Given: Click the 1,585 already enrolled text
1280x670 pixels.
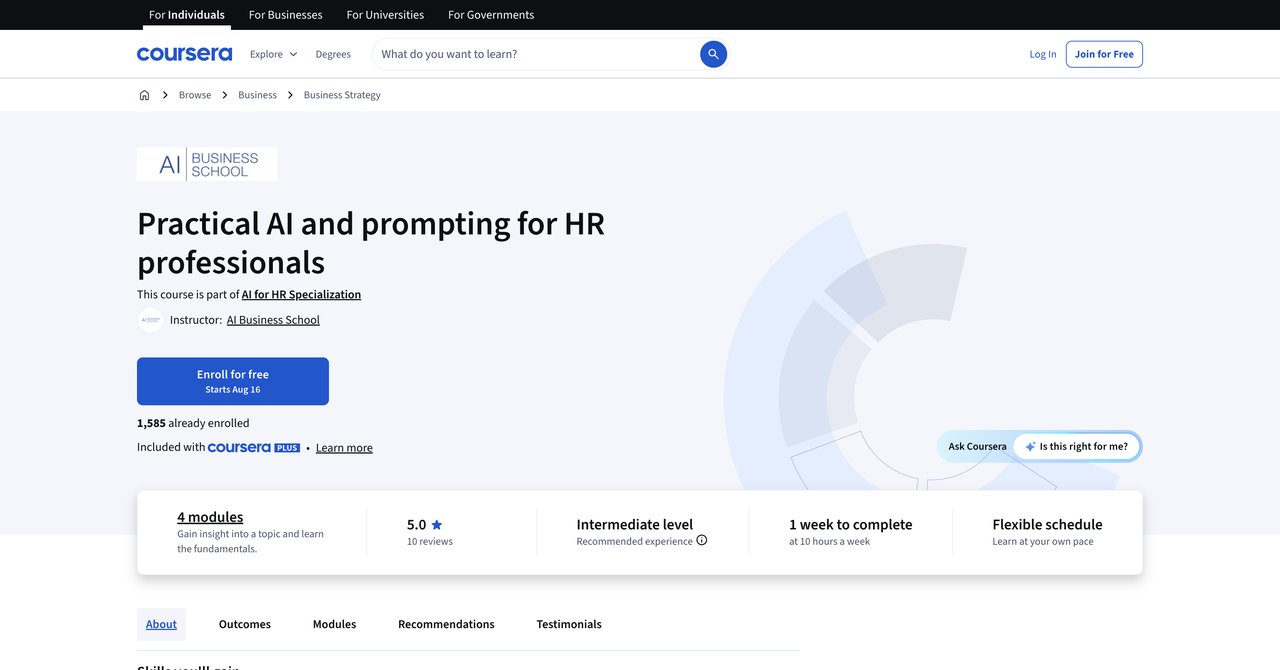Looking at the screenshot, I should [193, 423].
